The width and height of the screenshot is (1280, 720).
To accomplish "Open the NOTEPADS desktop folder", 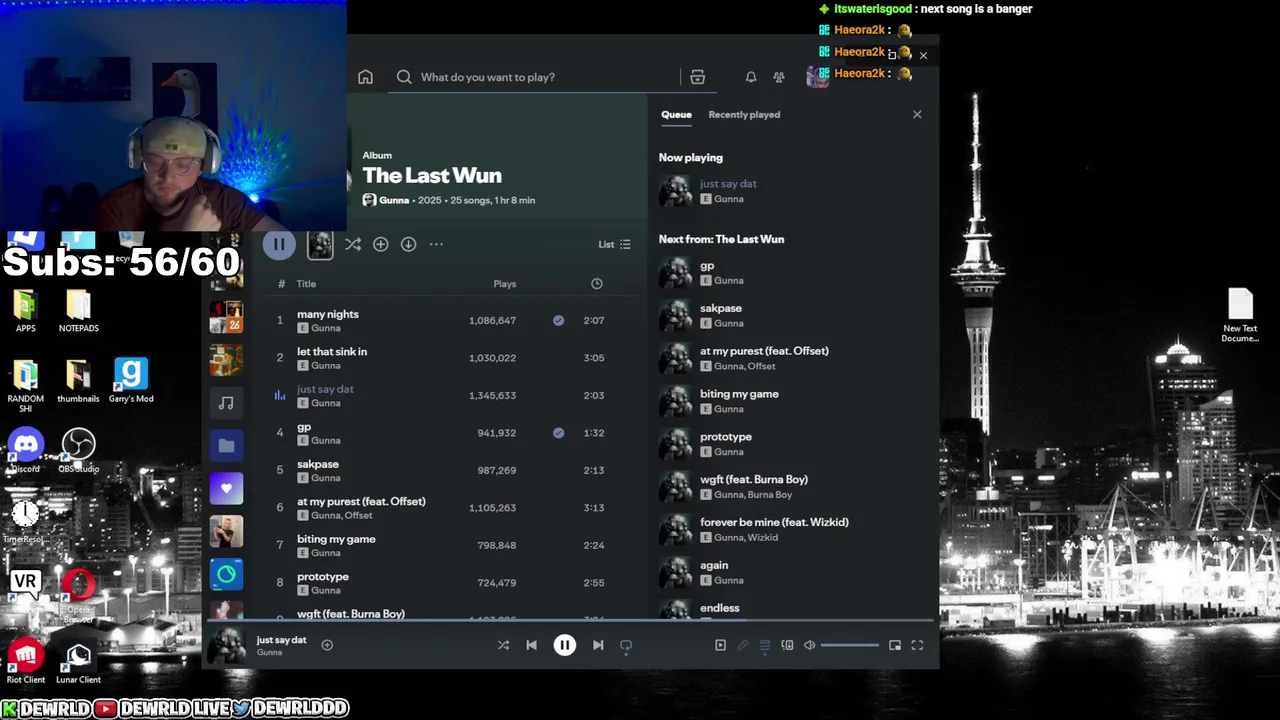I will [x=78, y=310].
